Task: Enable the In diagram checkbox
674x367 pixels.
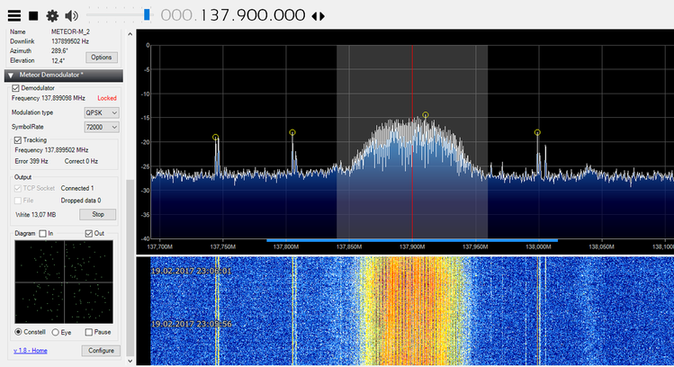Action: pos(43,233)
